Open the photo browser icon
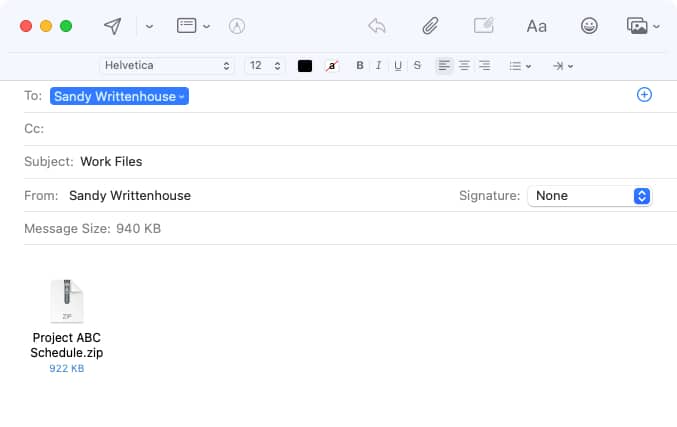This screenshot has width=677, height=427. click(x=637, y=26)
